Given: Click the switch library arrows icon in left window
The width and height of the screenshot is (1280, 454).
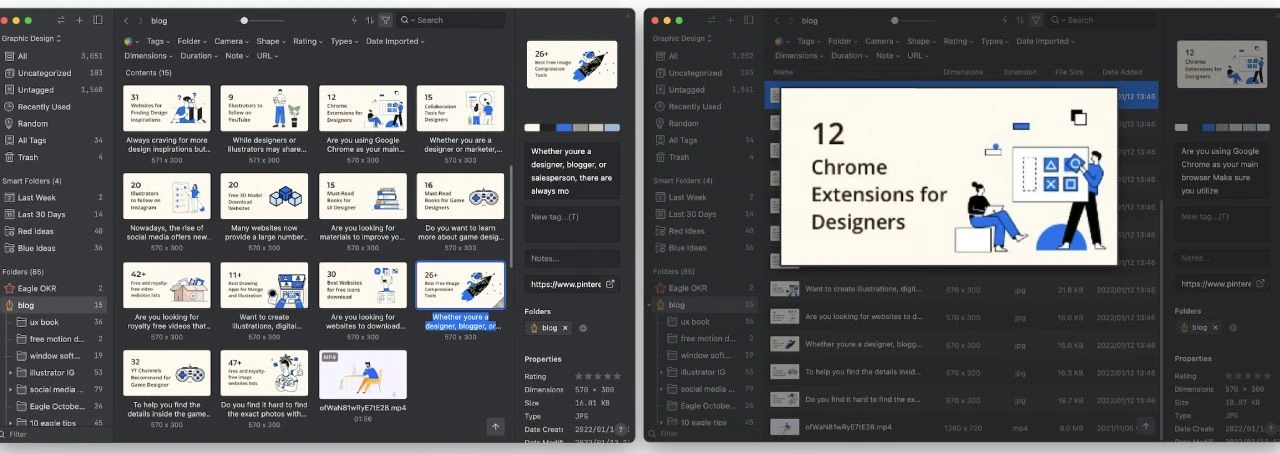Looking at the screenshot, I should click(x=61, y=20).
